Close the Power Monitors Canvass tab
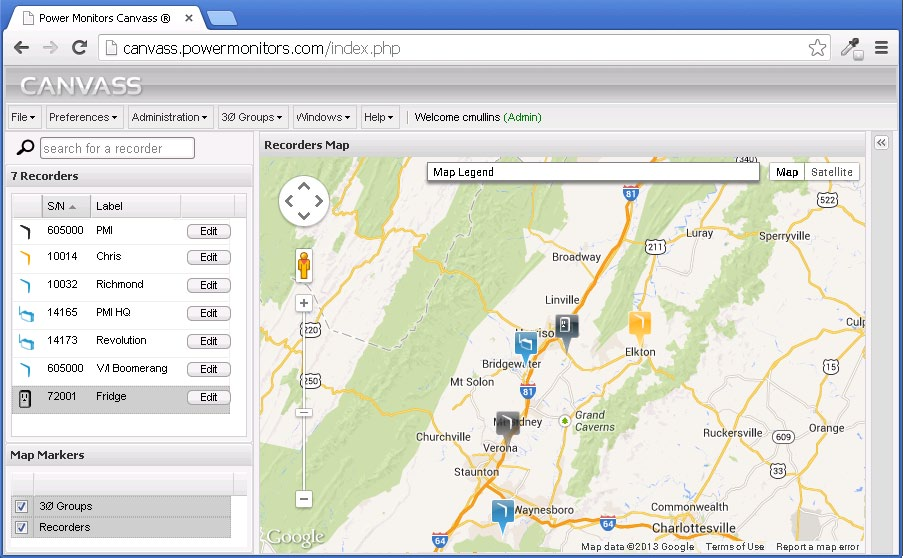Image resolution: width=903 pixels, height=558 pixels. click(x=188, y=18)
